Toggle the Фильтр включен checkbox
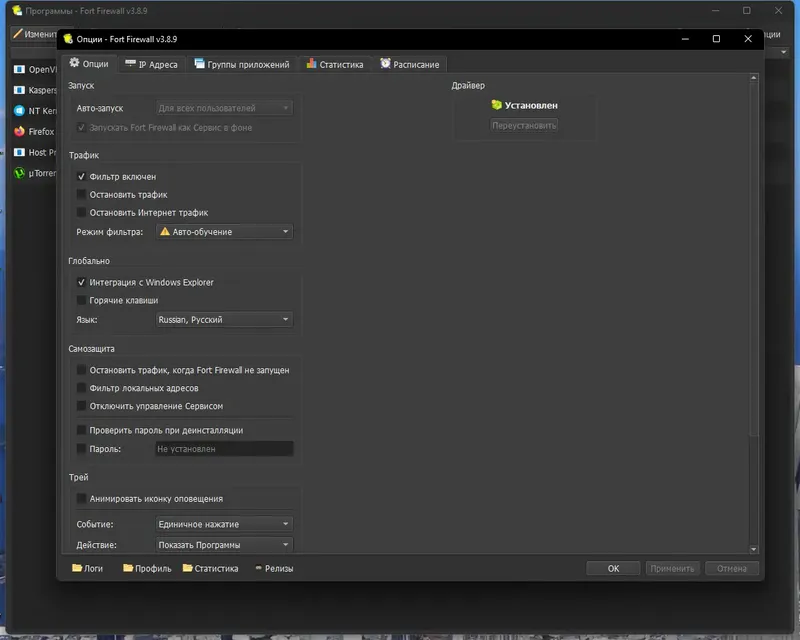The height and width of the screenshot is (640, 800). 81,176
